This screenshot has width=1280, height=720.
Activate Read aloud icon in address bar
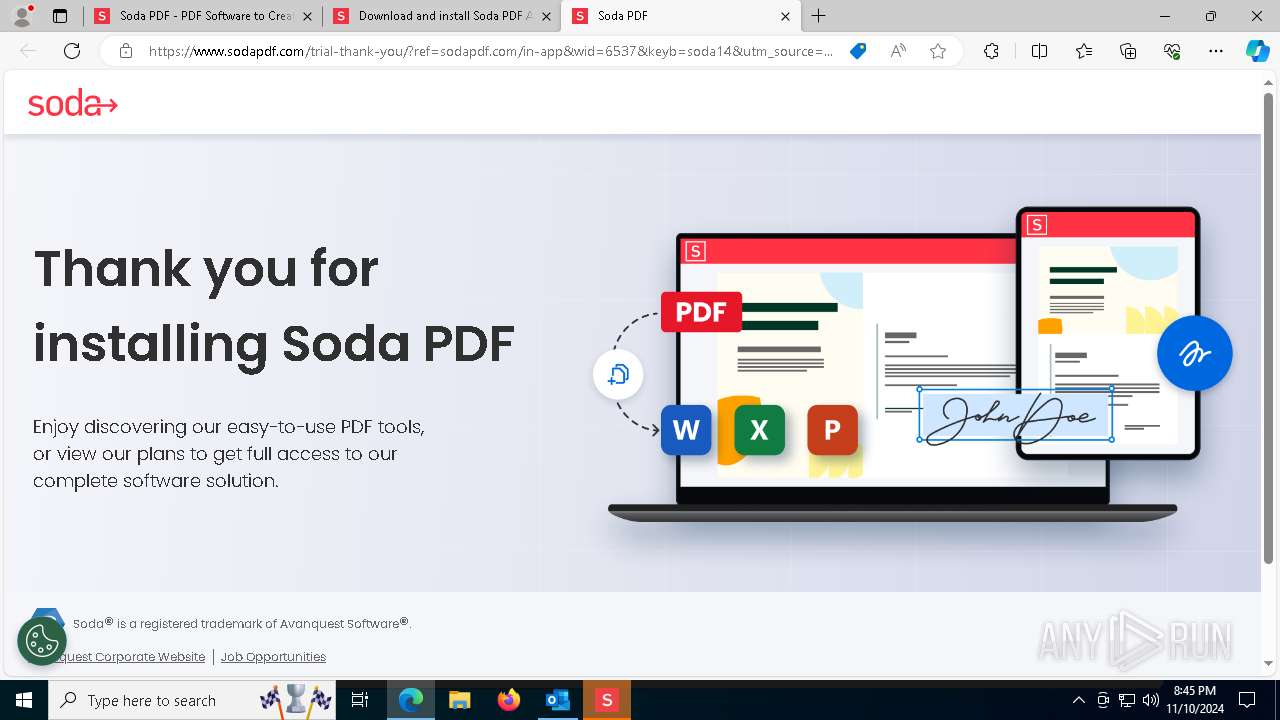pos(898,51)
